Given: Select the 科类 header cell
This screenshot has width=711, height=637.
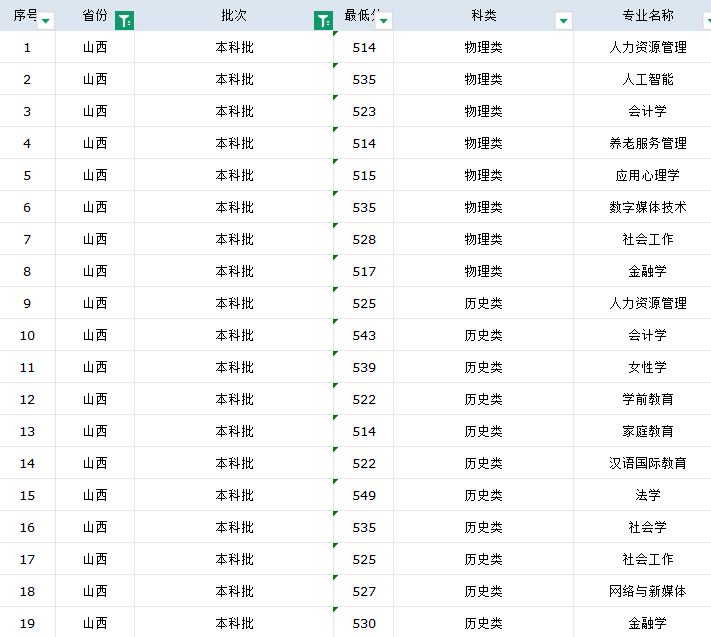Looking at the screenshot, I should click(483, 15).
